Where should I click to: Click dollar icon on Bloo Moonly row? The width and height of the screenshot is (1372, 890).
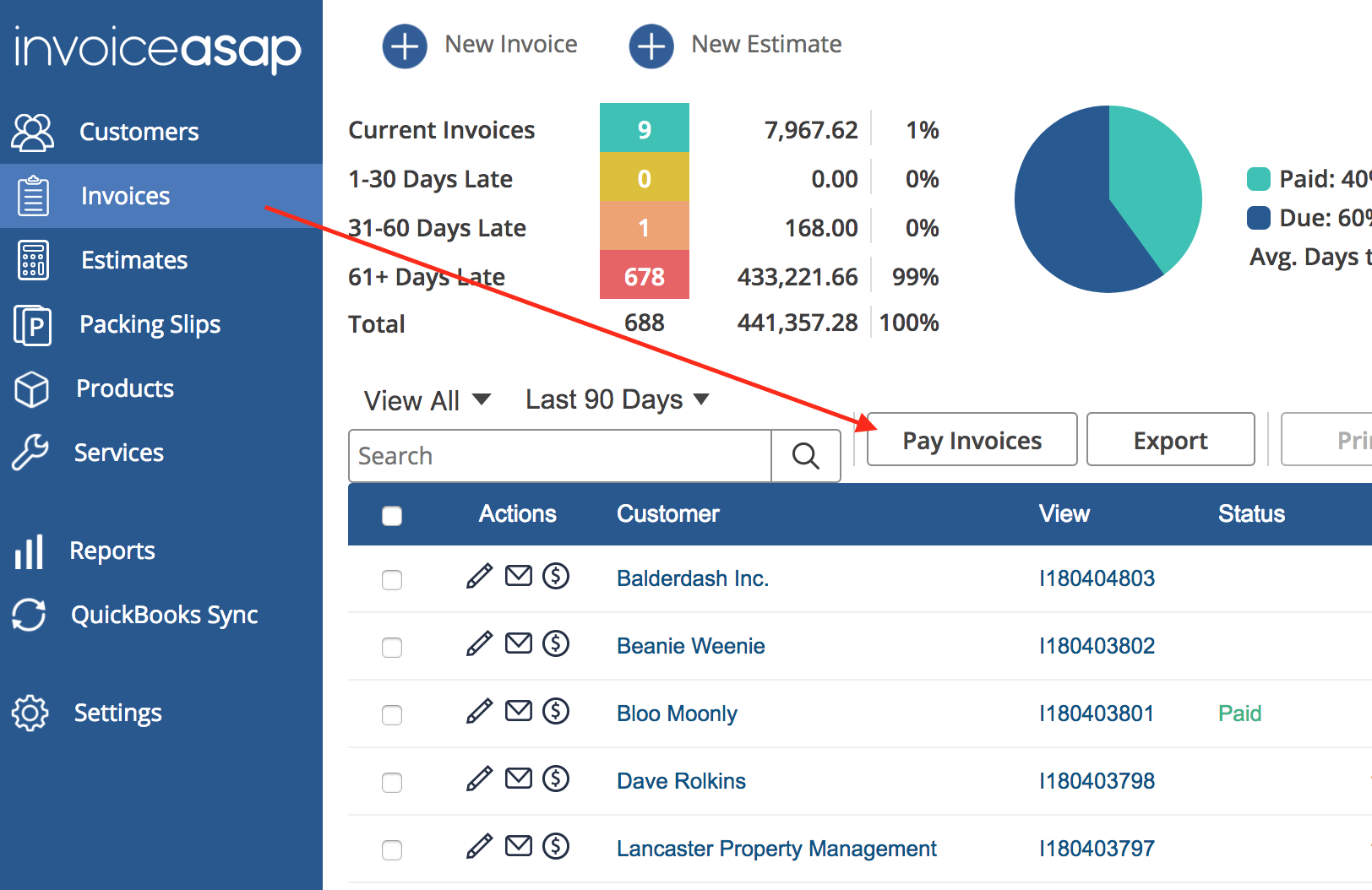click(556, 711)
